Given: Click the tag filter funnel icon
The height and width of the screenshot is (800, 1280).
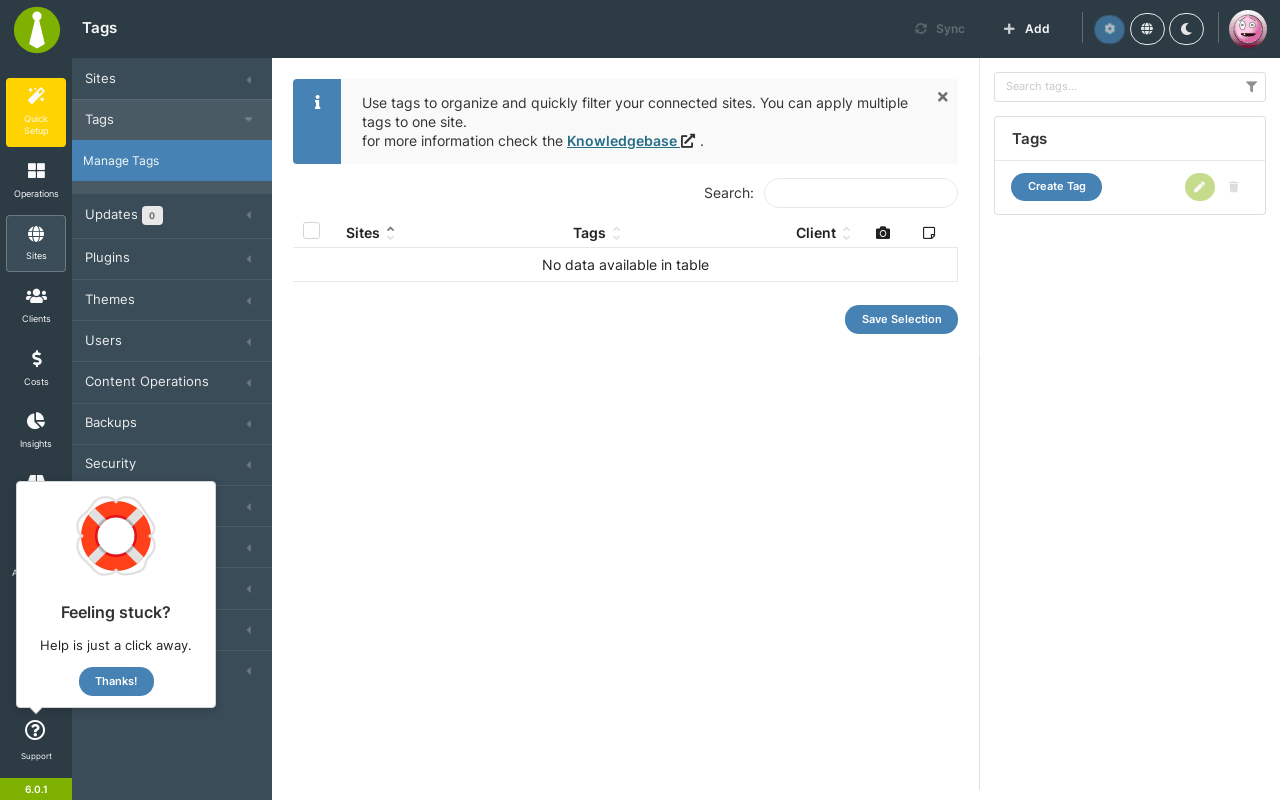Looking at the screenshot, I should coord(1251,87).
